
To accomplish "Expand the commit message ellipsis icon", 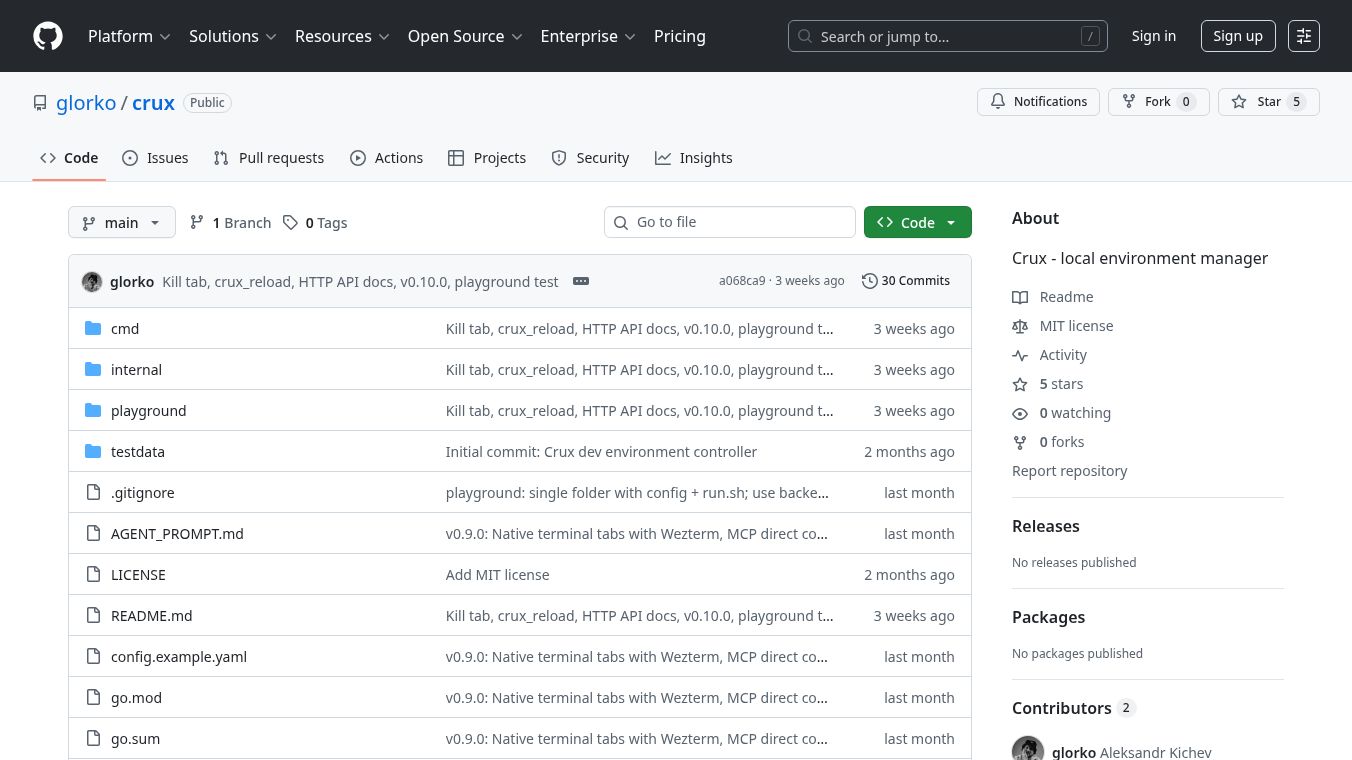I will point(581,281).
